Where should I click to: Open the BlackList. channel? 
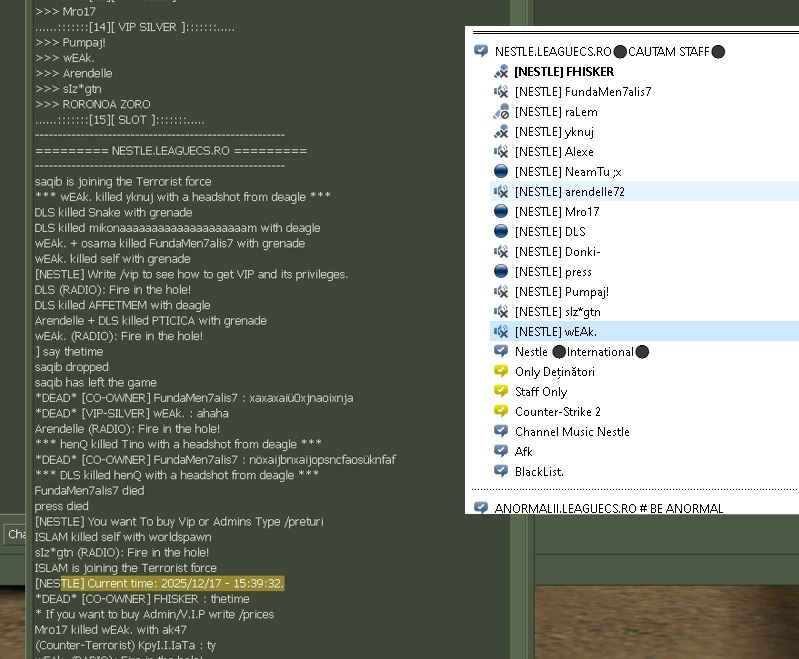[539, 471]
